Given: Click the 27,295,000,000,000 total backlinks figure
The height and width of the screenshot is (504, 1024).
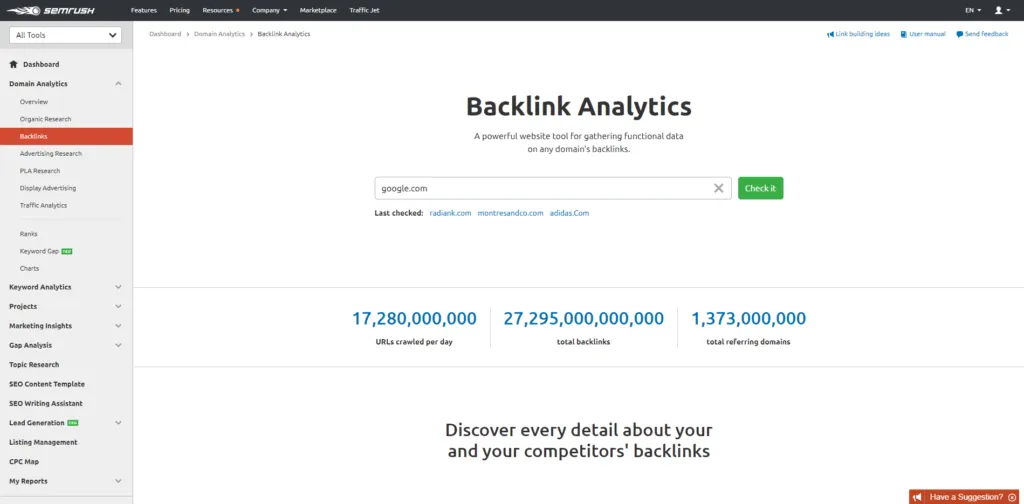Looking at the screenshot, I should pos(583,319).
